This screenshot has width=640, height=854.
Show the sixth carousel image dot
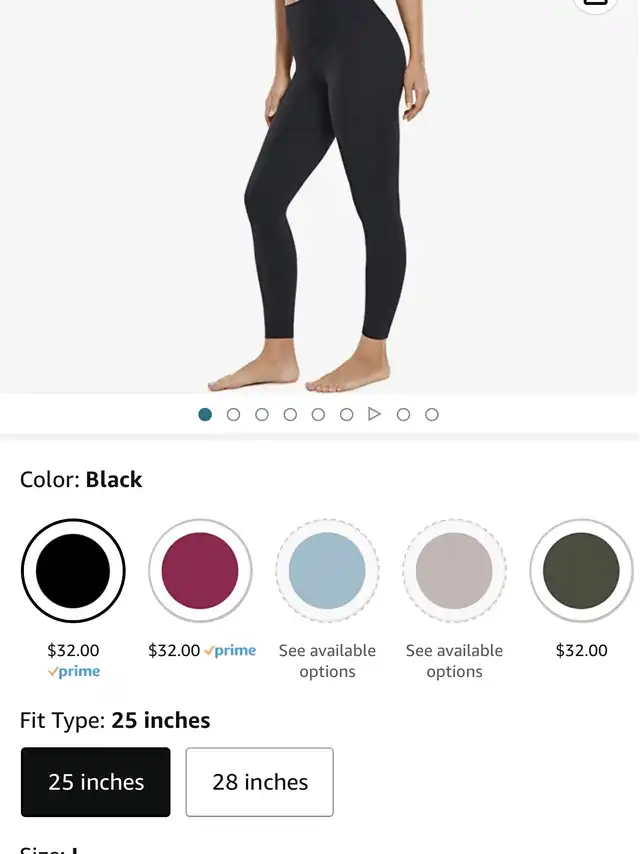346,414
